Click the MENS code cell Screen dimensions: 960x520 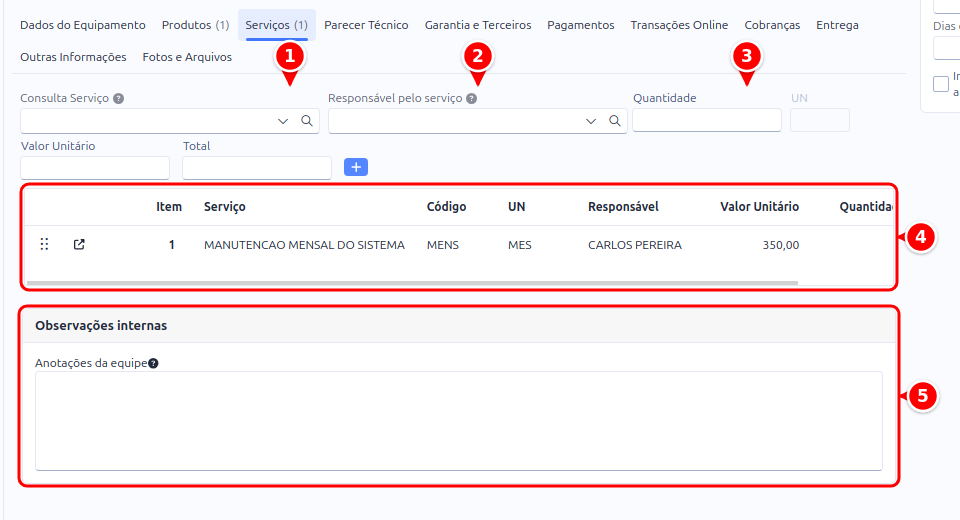click(x=443, y=245)
